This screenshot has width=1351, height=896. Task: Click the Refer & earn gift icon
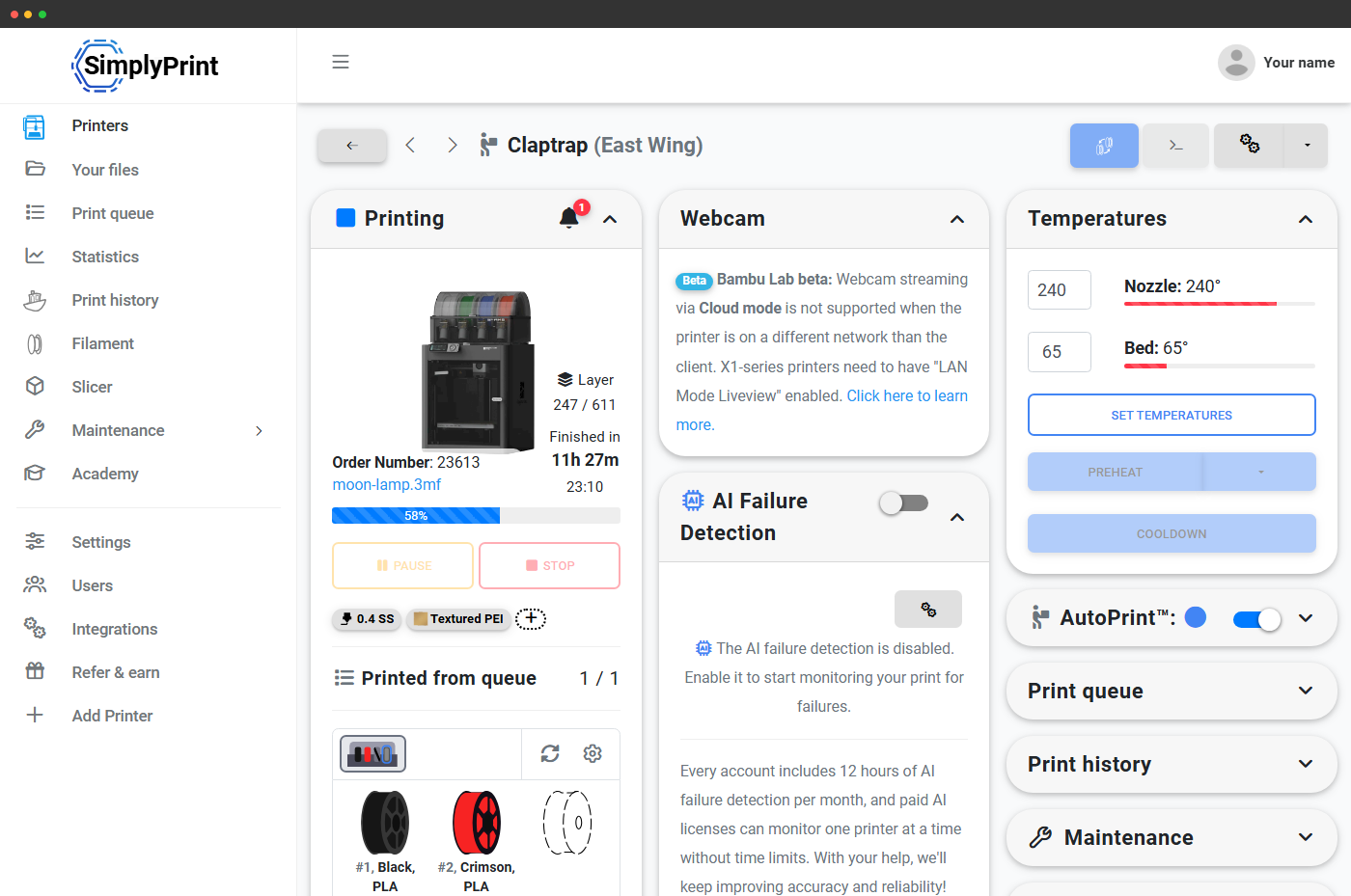(35, 671)
